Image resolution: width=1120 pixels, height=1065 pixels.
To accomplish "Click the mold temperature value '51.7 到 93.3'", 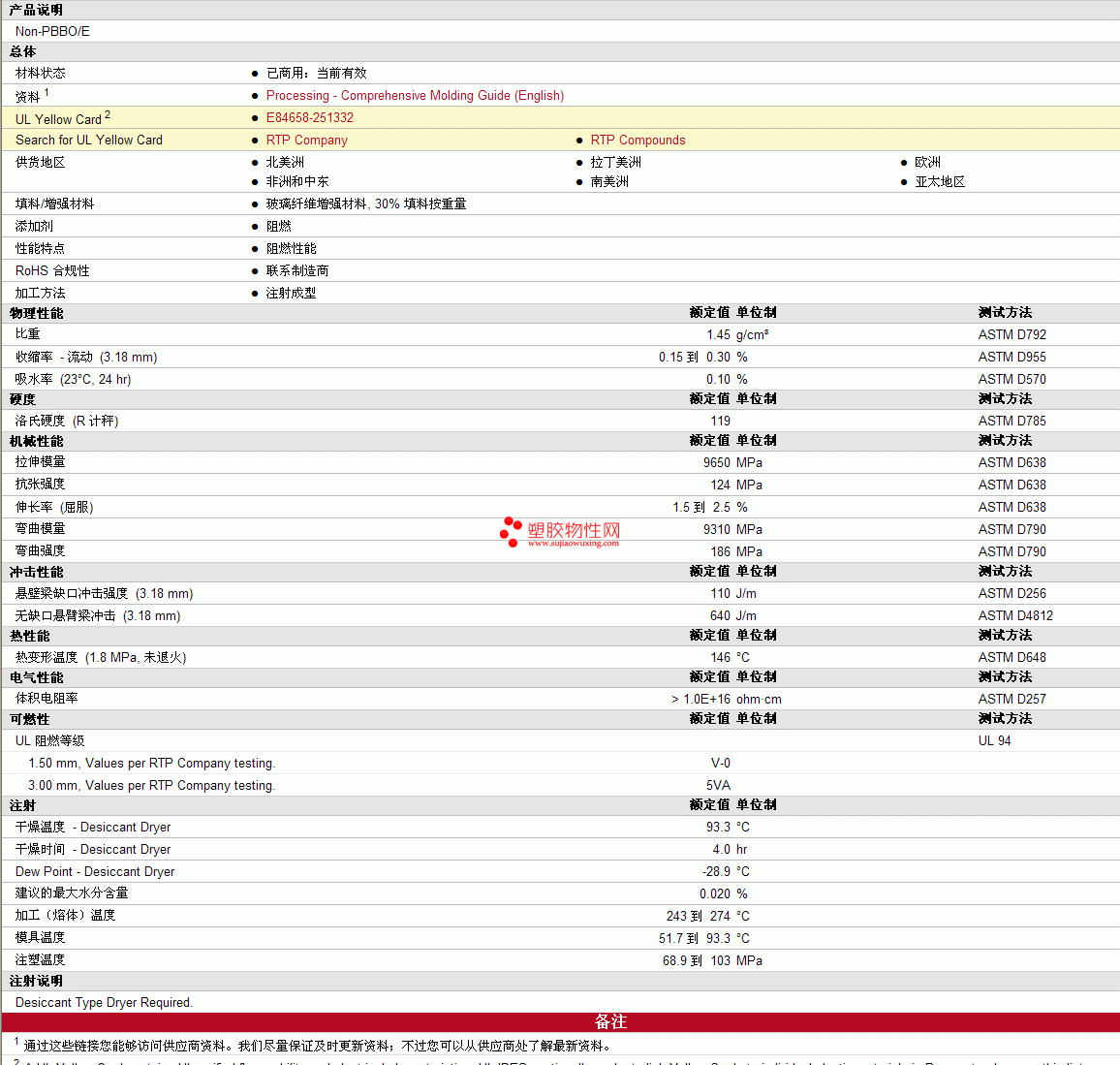I will tap(695, 938).
